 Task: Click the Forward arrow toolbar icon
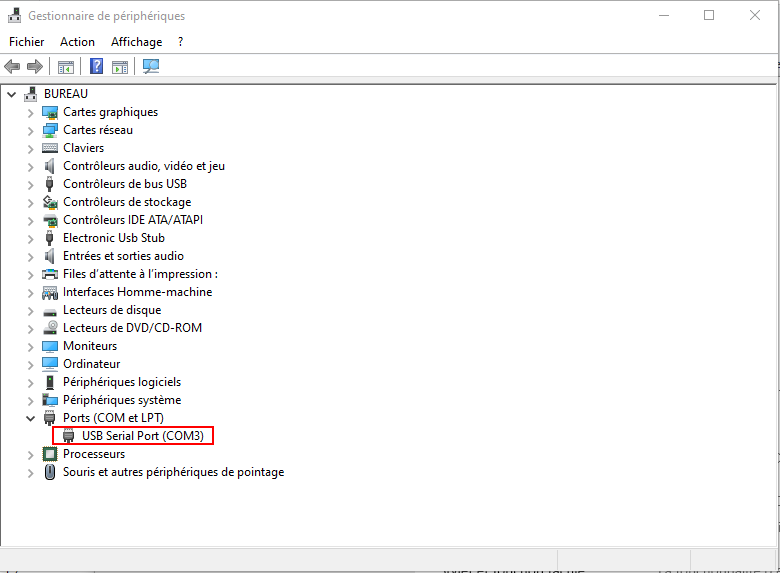(35, 66)
